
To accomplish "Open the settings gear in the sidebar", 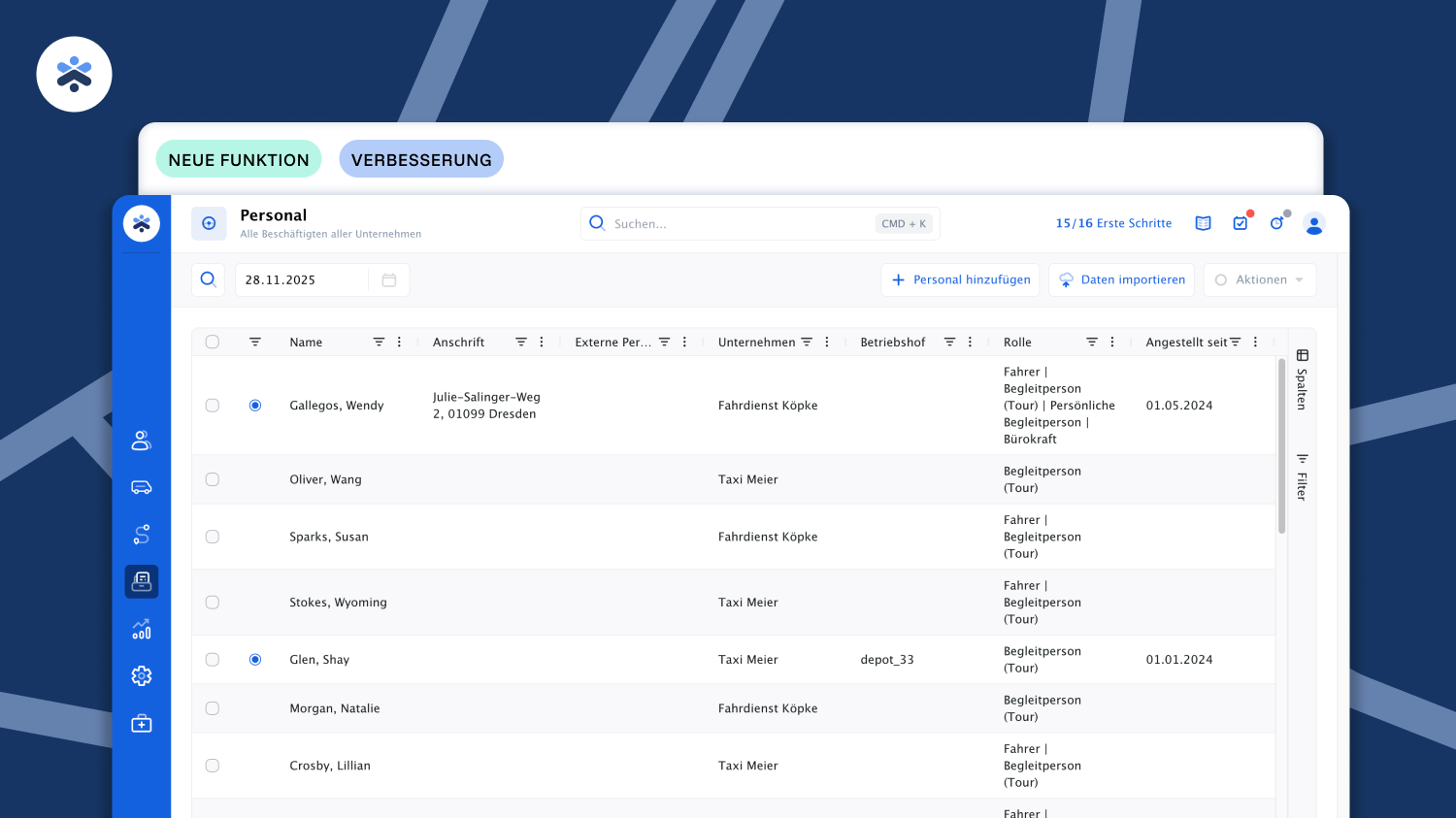I will pyautogui.click(x=142, y=676).
